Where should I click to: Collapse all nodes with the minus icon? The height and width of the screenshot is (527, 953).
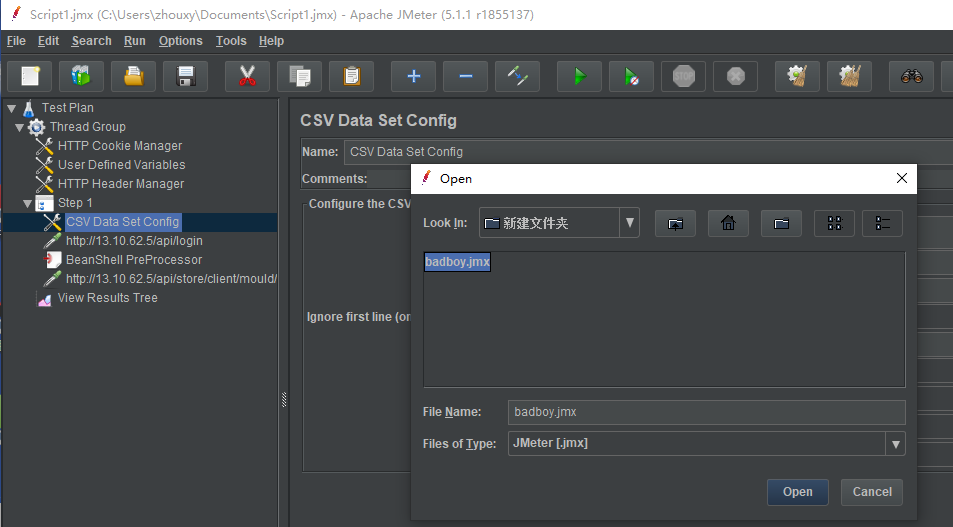[466, 77]
